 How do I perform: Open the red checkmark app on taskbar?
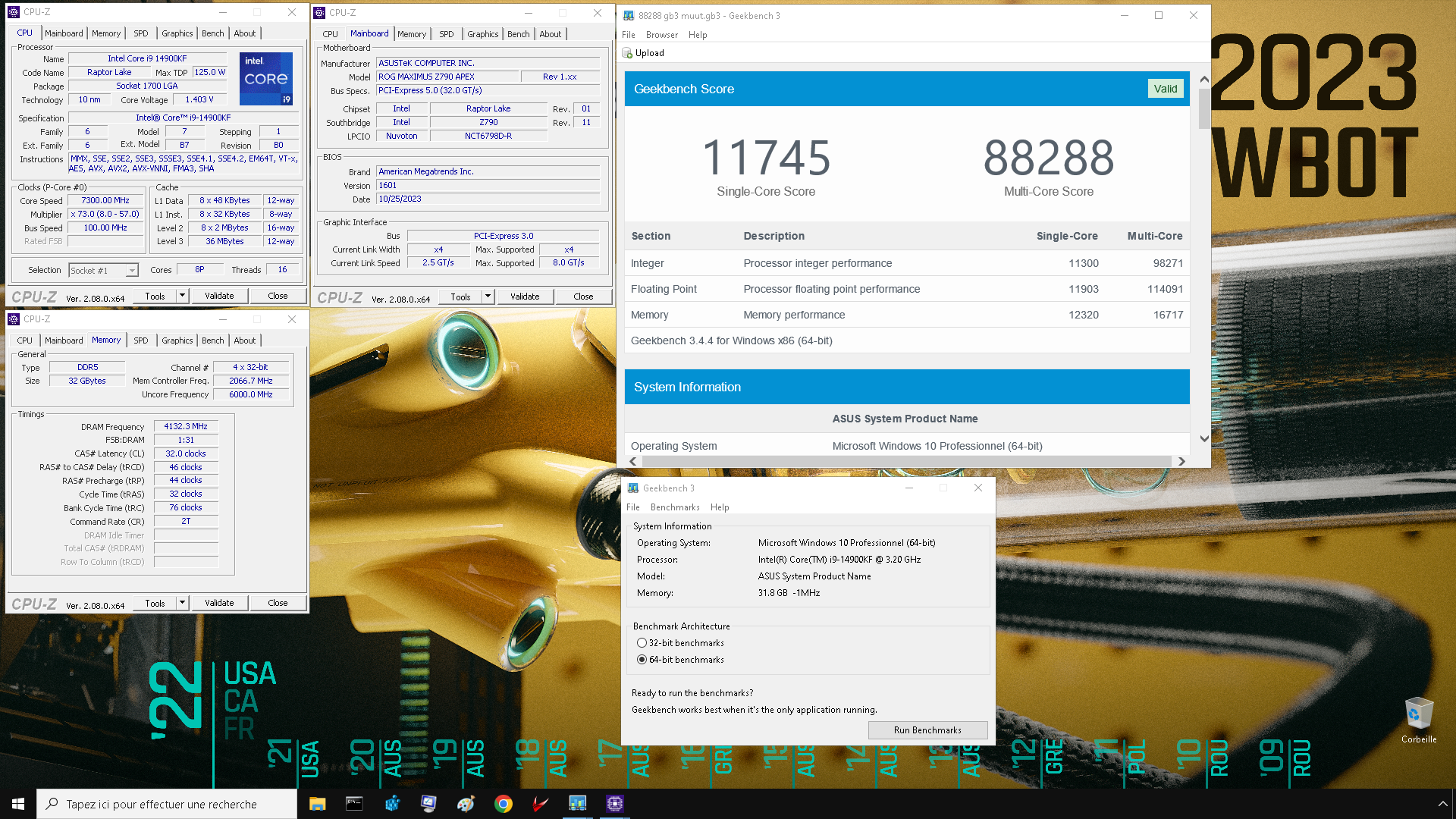[x=540, y=804]
